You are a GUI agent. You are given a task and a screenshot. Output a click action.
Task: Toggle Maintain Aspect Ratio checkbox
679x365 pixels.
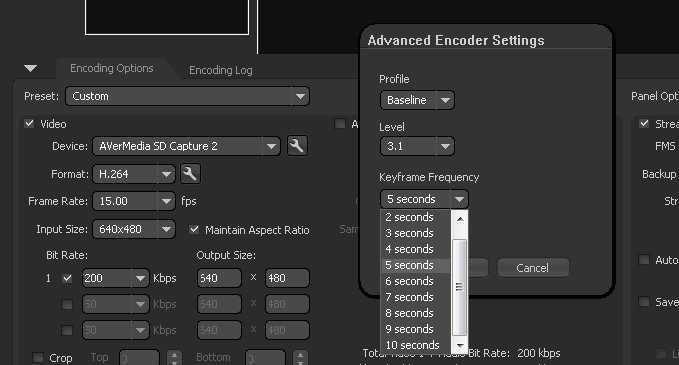pos(194,229)
